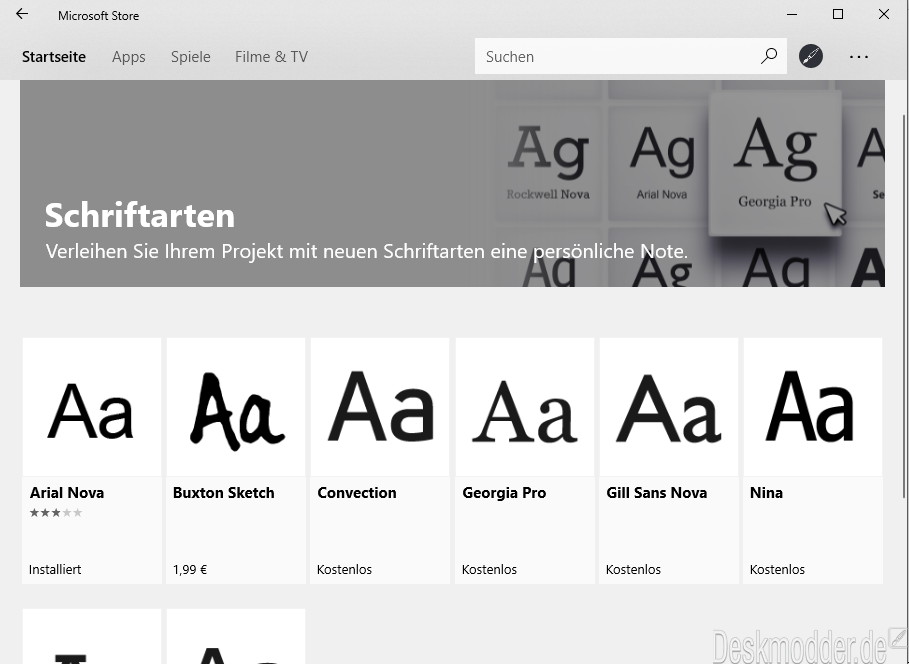The height and width of the screenshot is (664, 909).
Task: Close the Microsoft Store window
Action: pyautogui.click(x=883, y=14)
